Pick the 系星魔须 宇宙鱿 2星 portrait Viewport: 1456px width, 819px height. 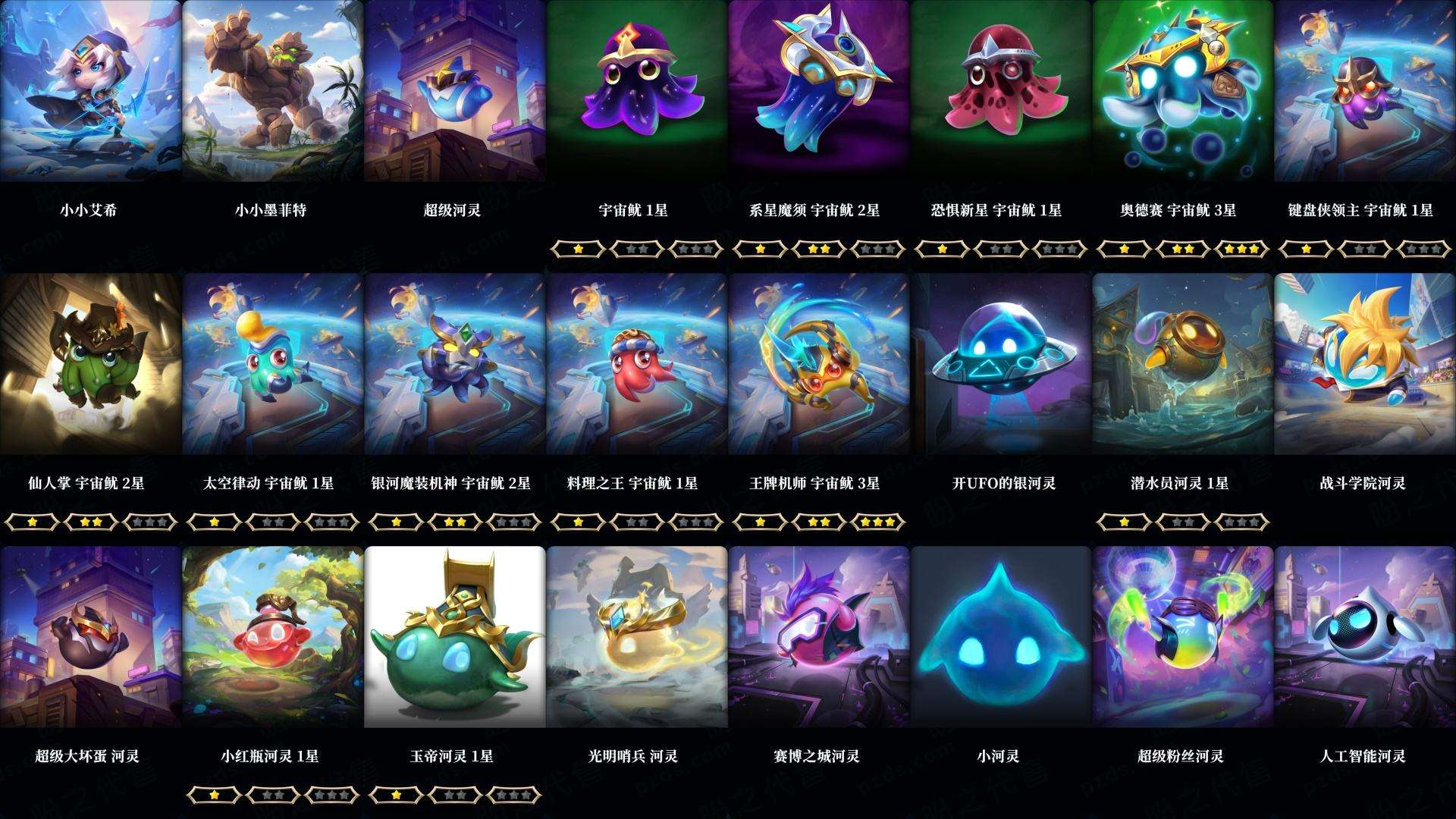[x=818, y=91]
